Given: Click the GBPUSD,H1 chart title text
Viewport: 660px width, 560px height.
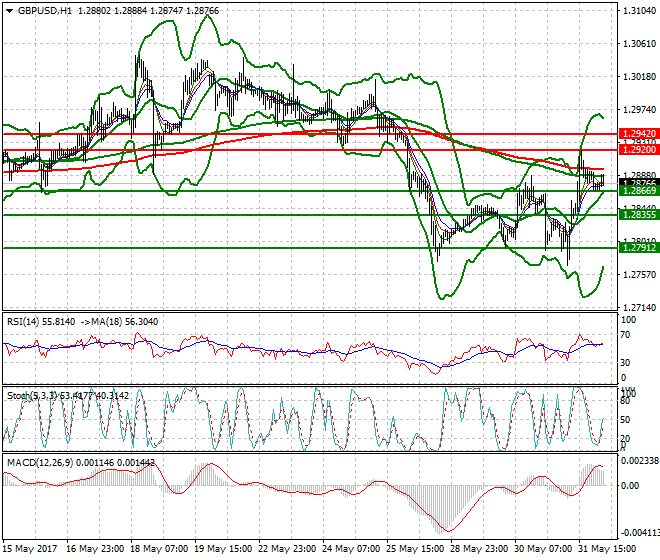Looking at the screenshot, I should pyautogui.click(x=45, y=11).
